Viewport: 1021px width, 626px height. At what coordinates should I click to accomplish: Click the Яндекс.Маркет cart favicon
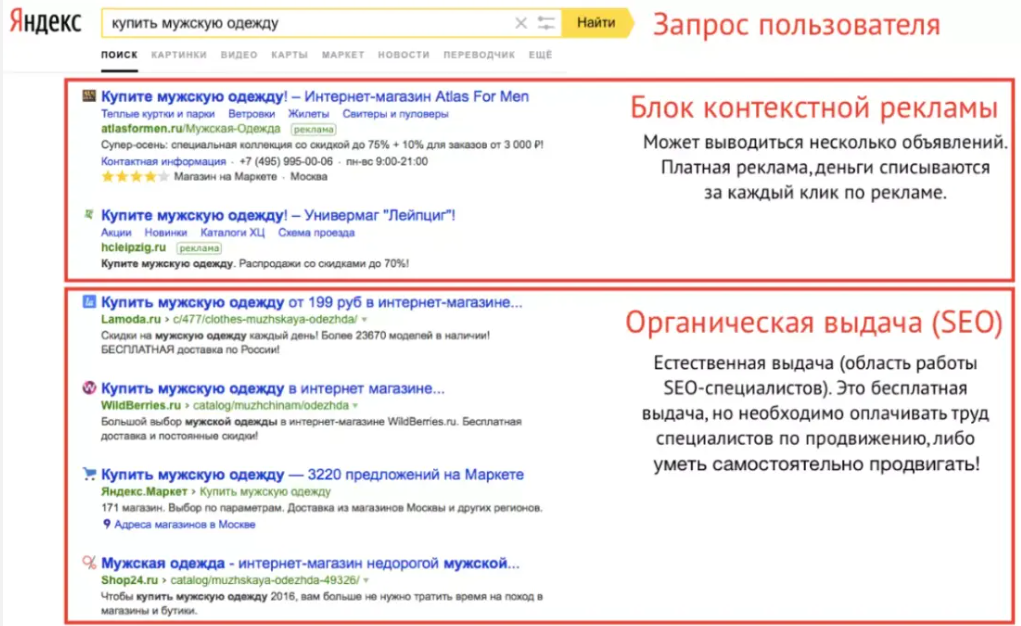(89, 474)
